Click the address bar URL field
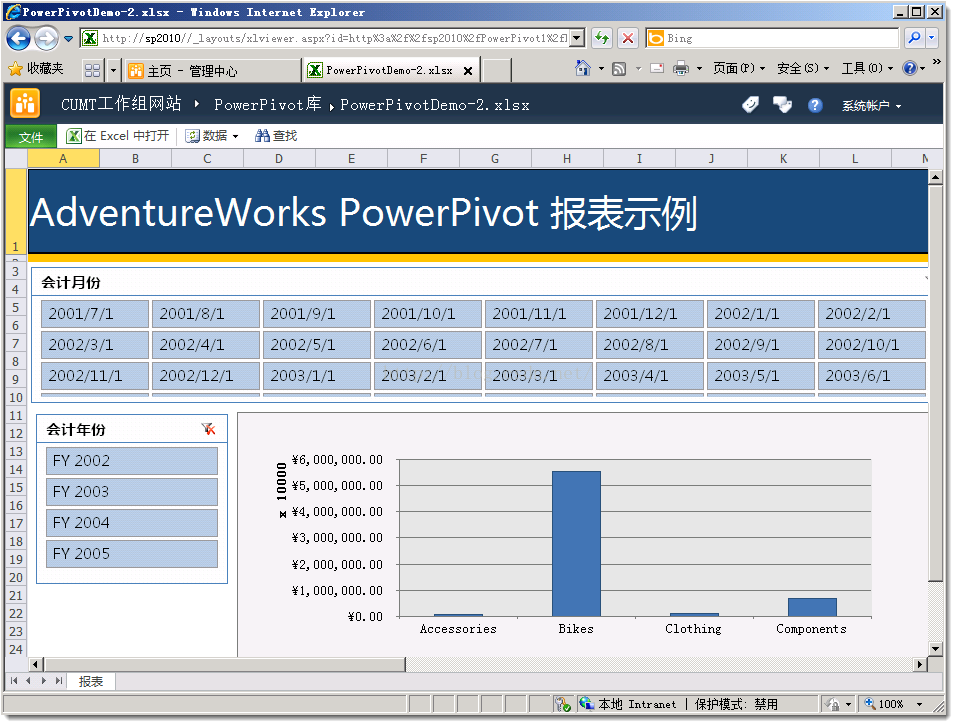The image size is (956, 725). pyautogui.click(x=334, y=38)
